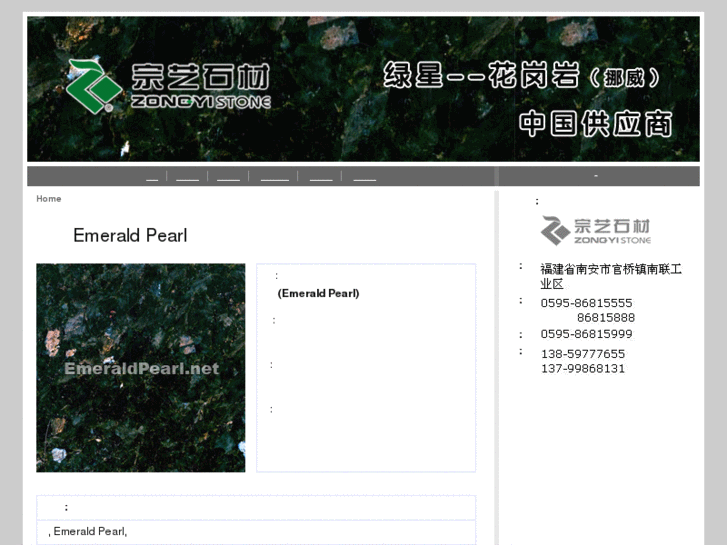Click the phone number 0595-86815555
Image resolution: width=727 pixels, height=545 pixels.
[x=586, y=303]
